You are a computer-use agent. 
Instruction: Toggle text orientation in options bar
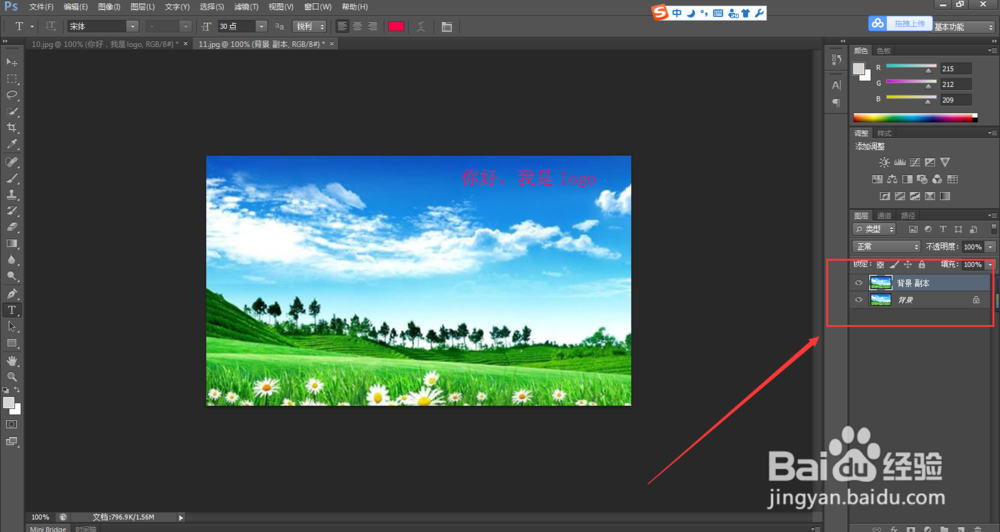click(50, 26)
